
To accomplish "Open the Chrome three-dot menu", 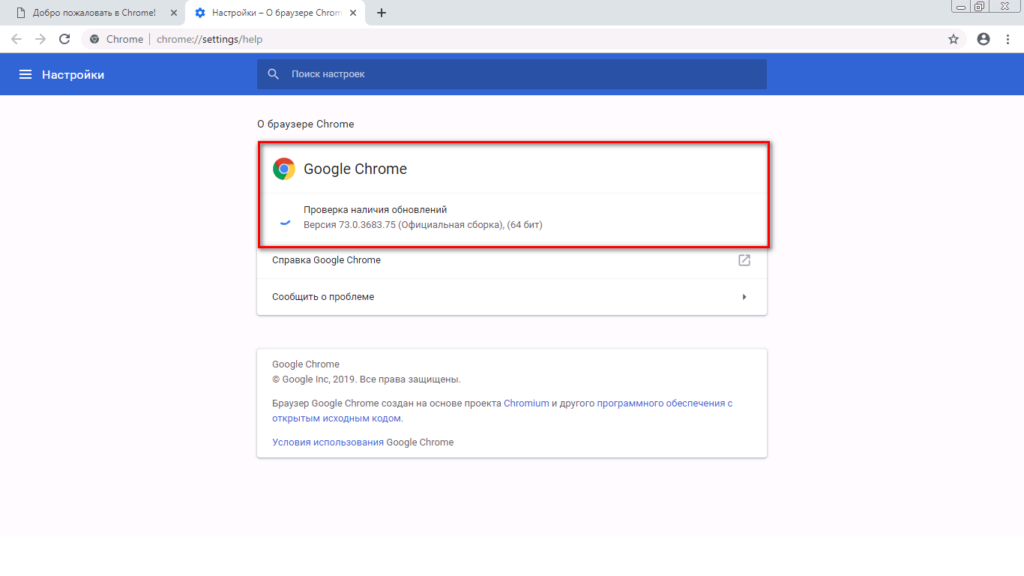I will (x=1008, y=39).
